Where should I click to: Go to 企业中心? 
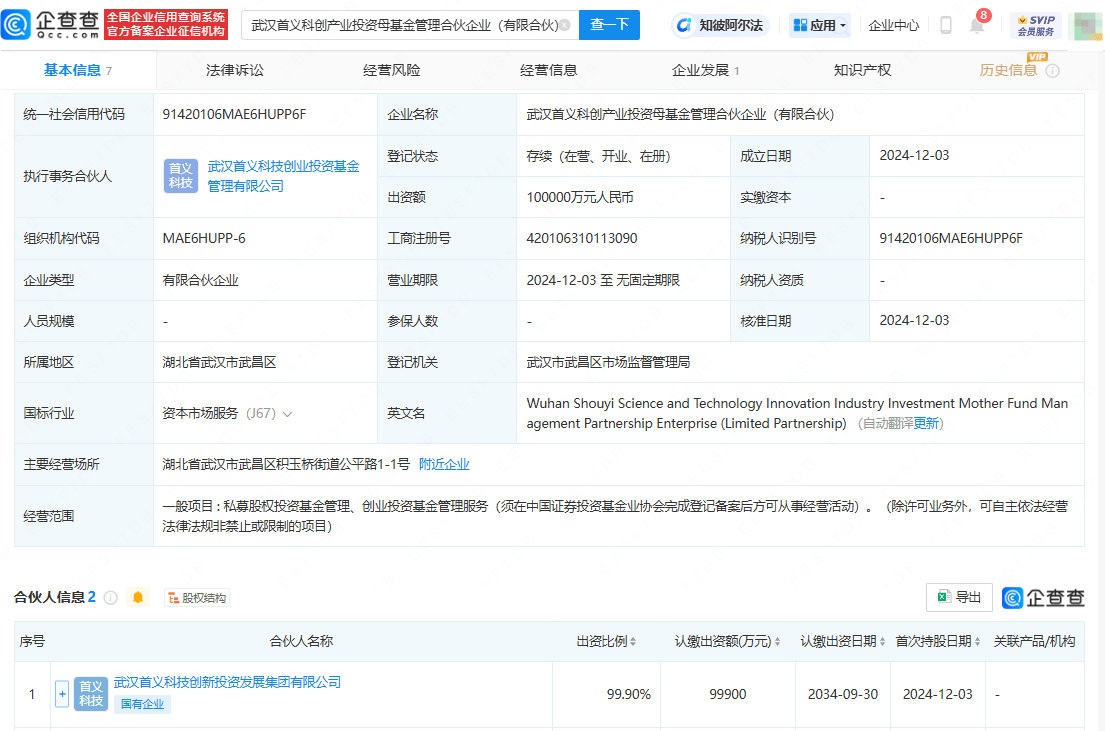point(894,25)
